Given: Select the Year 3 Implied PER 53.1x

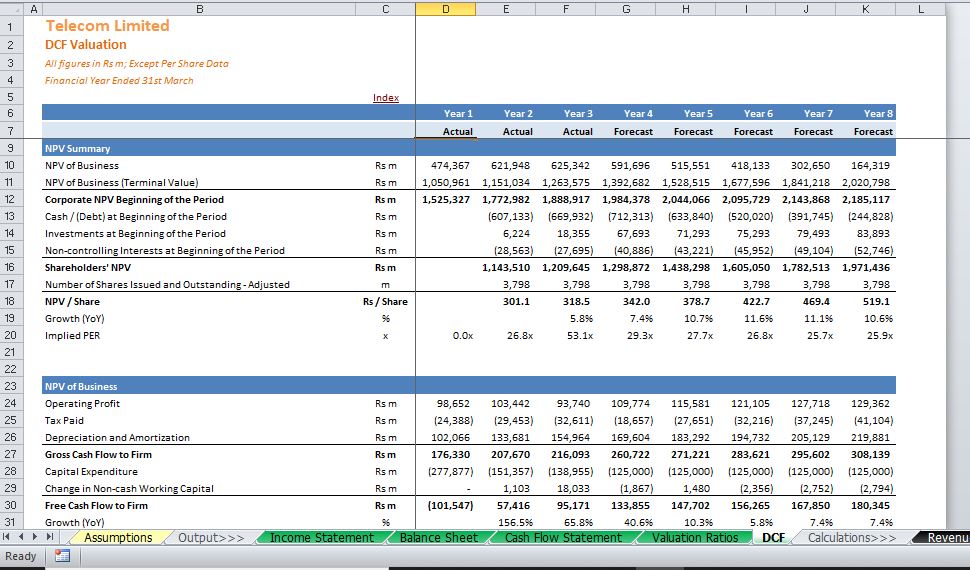Looking at the screenshot, I should [x=580, y=335].
